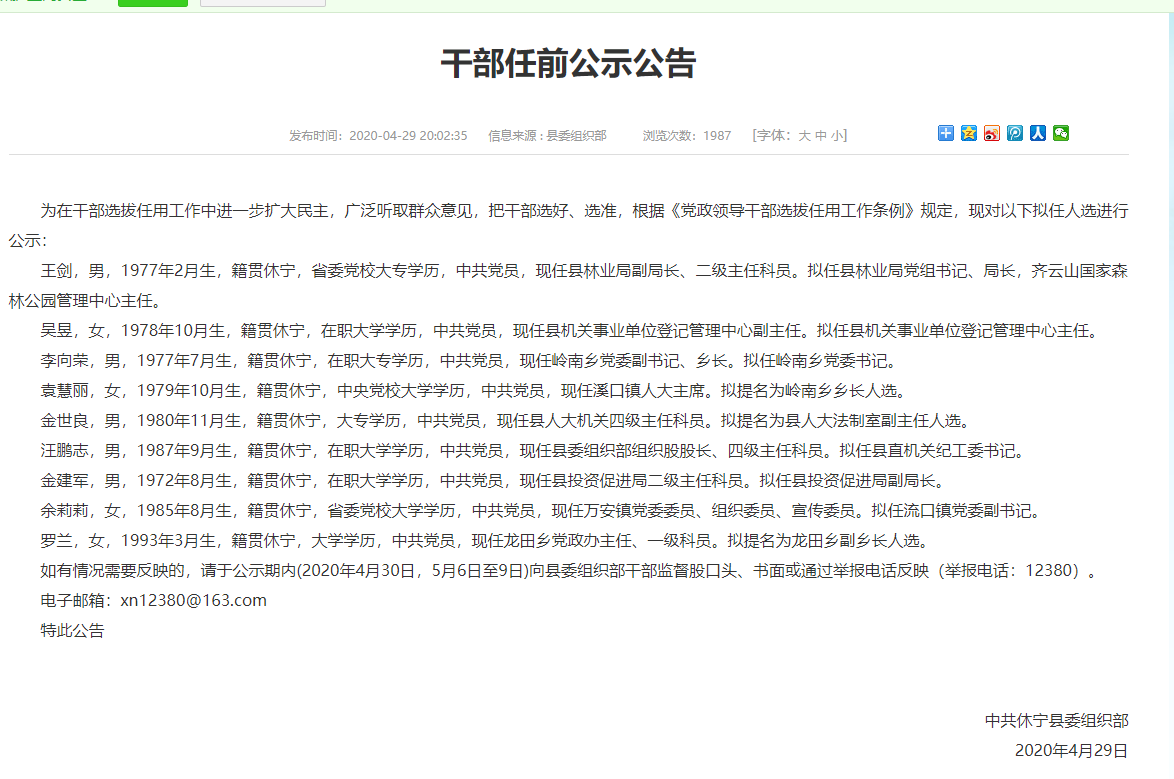Screen dimensions: 1174x779
Task: Click the closing line 特此公告
Action: (x=73, y=630)
